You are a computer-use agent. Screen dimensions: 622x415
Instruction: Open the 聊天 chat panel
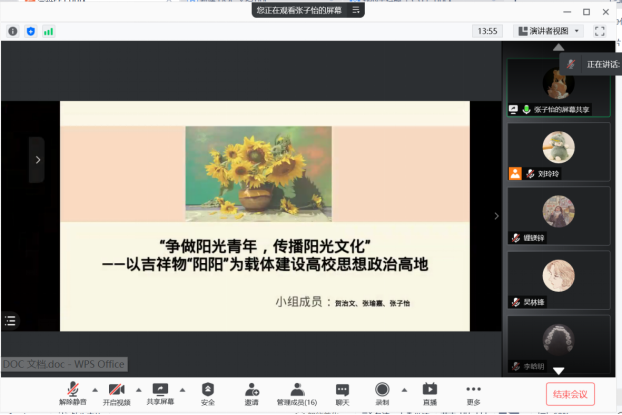point(342,389)
